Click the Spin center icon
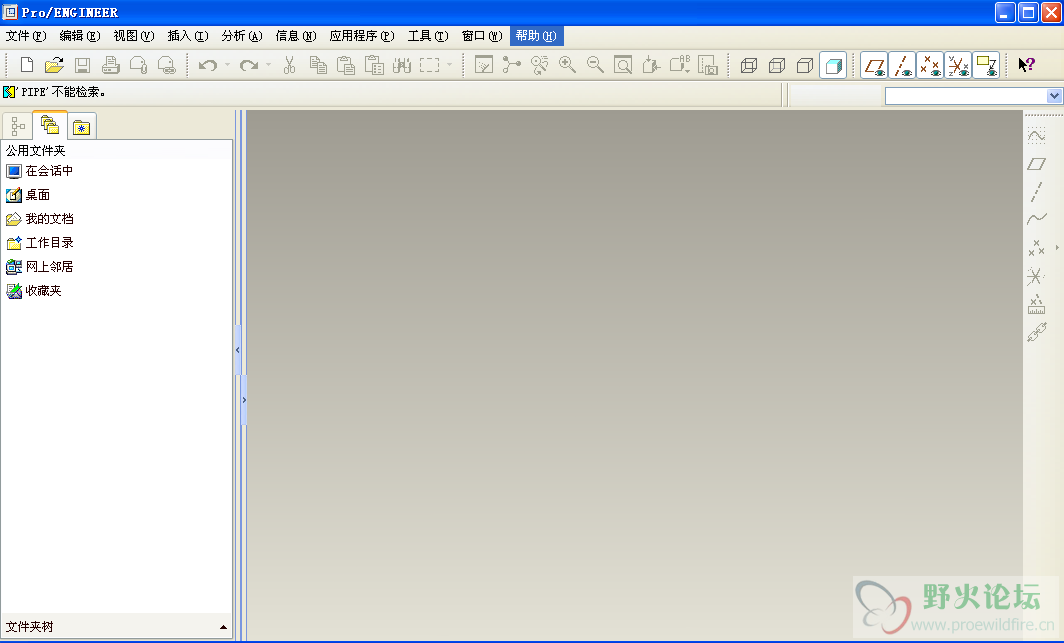Viewport: 1064px width, 643px height. [x=512, y=65]
